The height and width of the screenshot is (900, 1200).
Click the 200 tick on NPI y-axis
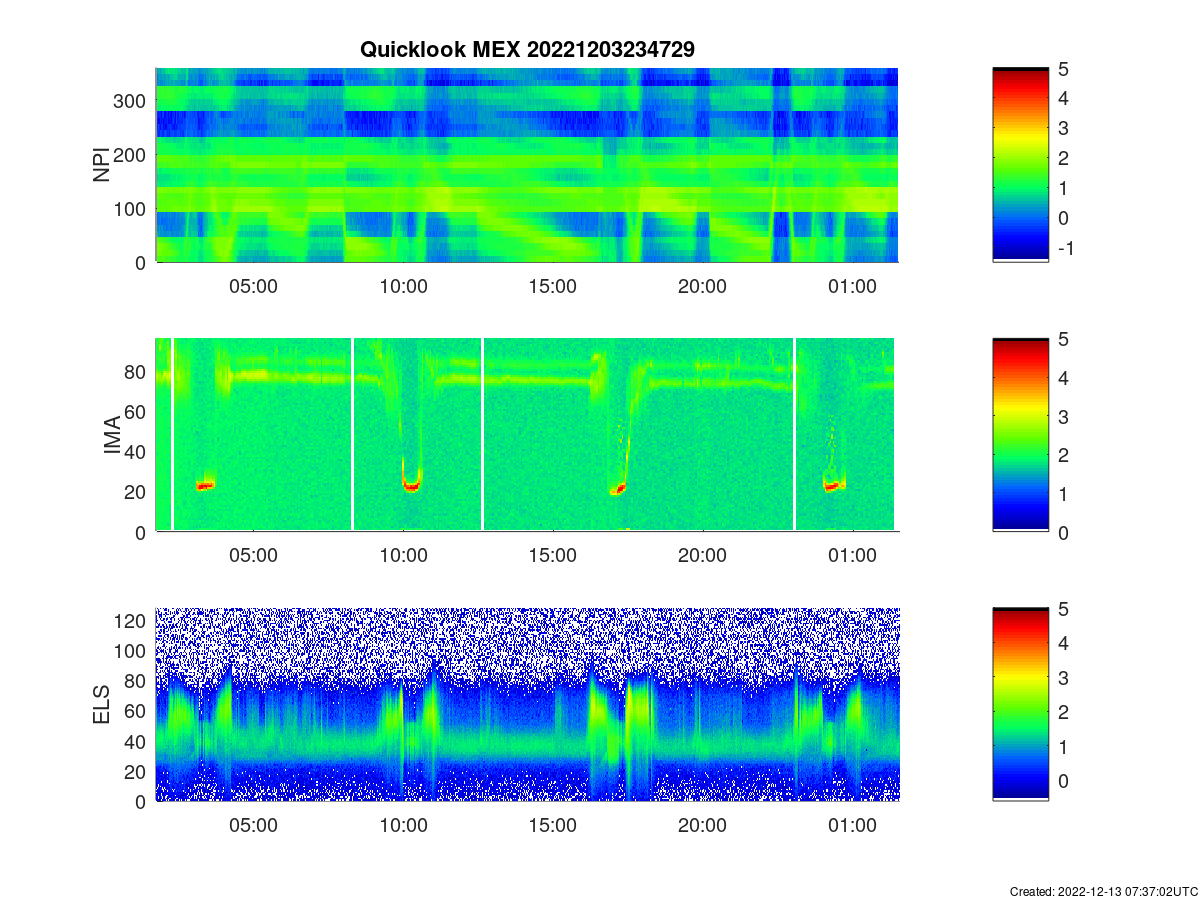click(x=132, y=155)
